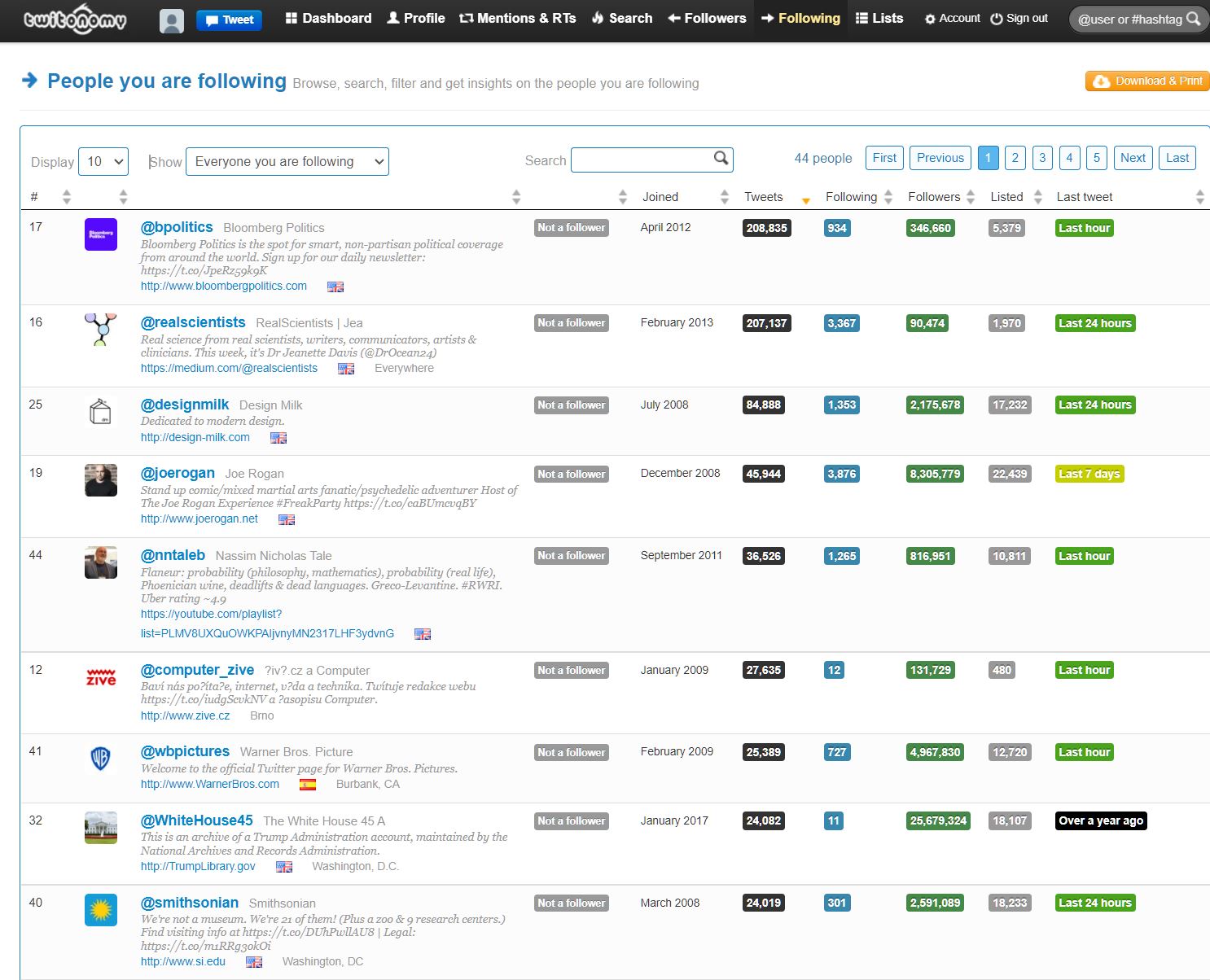
Task: Click Sign out
Action: tap(1019, 18)
